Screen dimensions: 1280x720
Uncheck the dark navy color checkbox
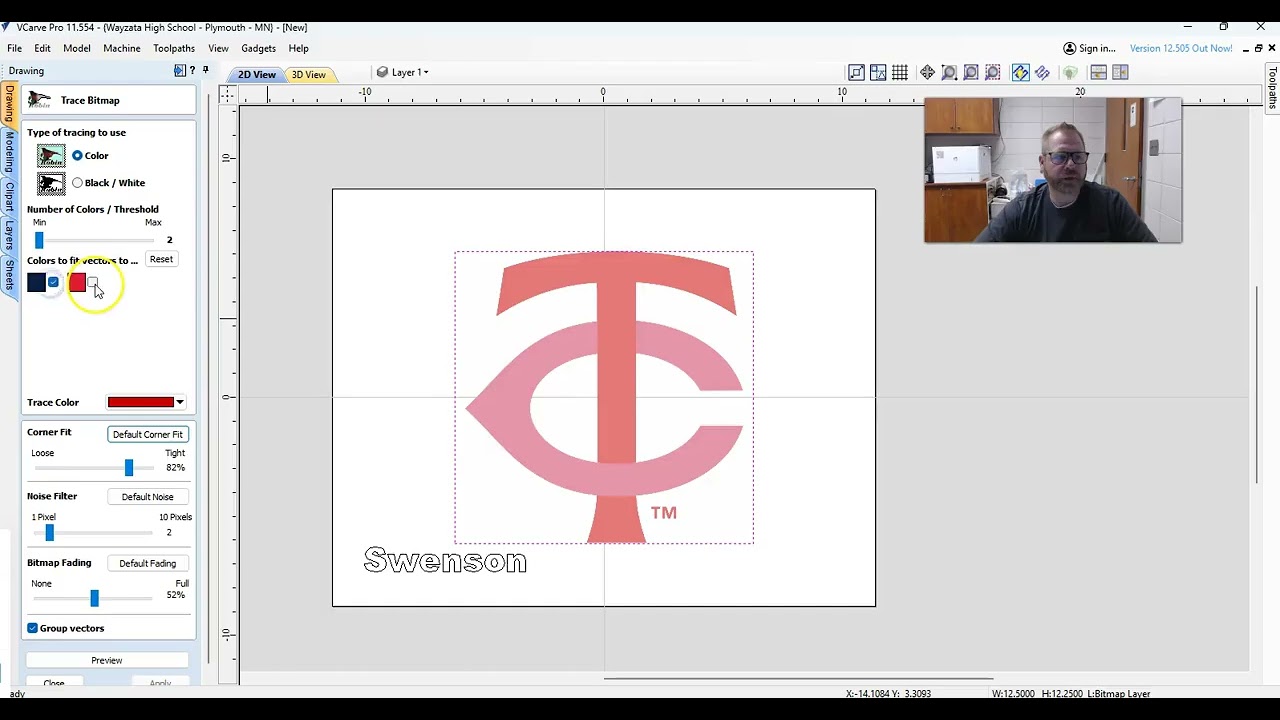click(53, 283)
